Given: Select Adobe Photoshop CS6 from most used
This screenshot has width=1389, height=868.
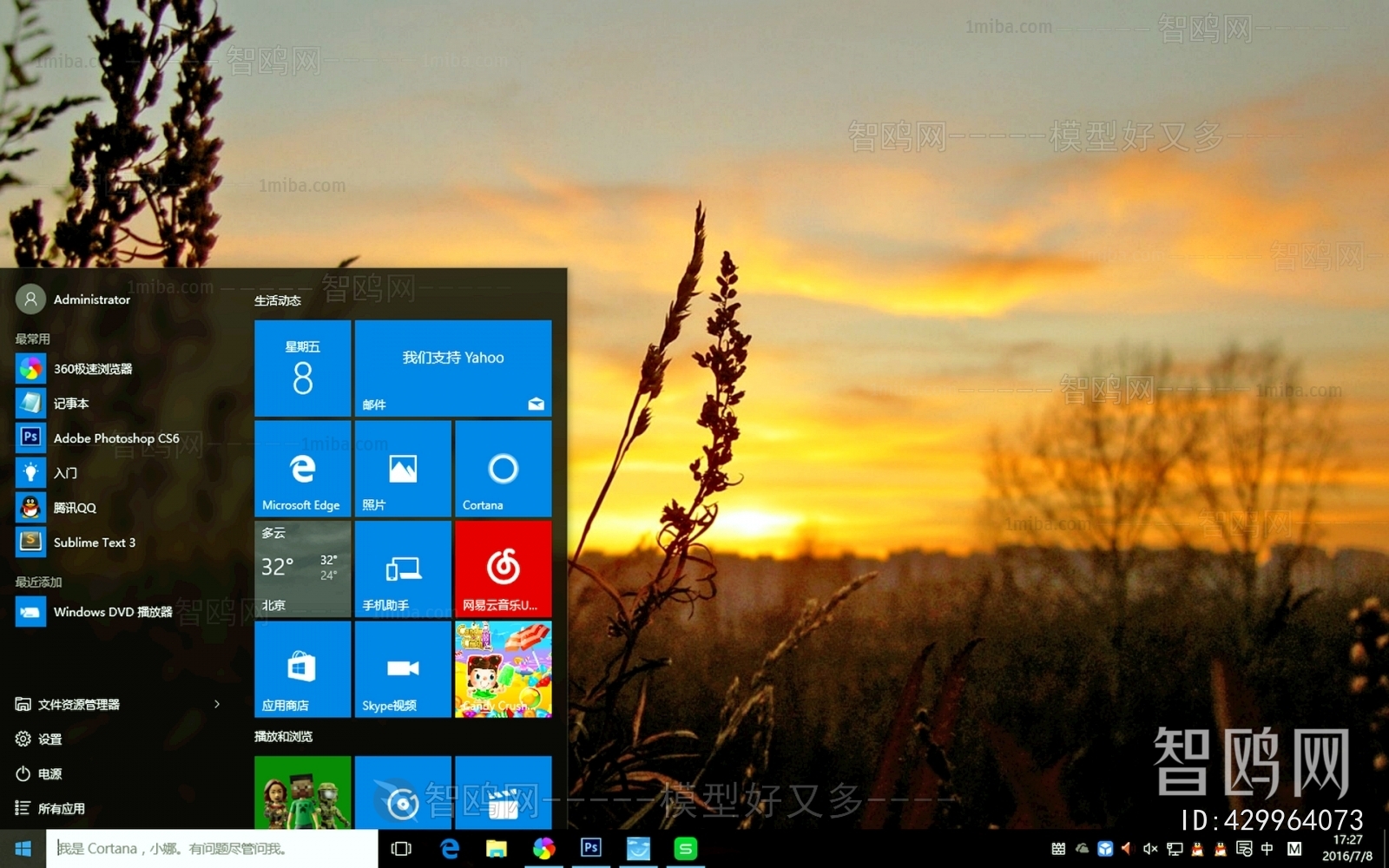Looking at the screenshot, I should tap(115, 438).
